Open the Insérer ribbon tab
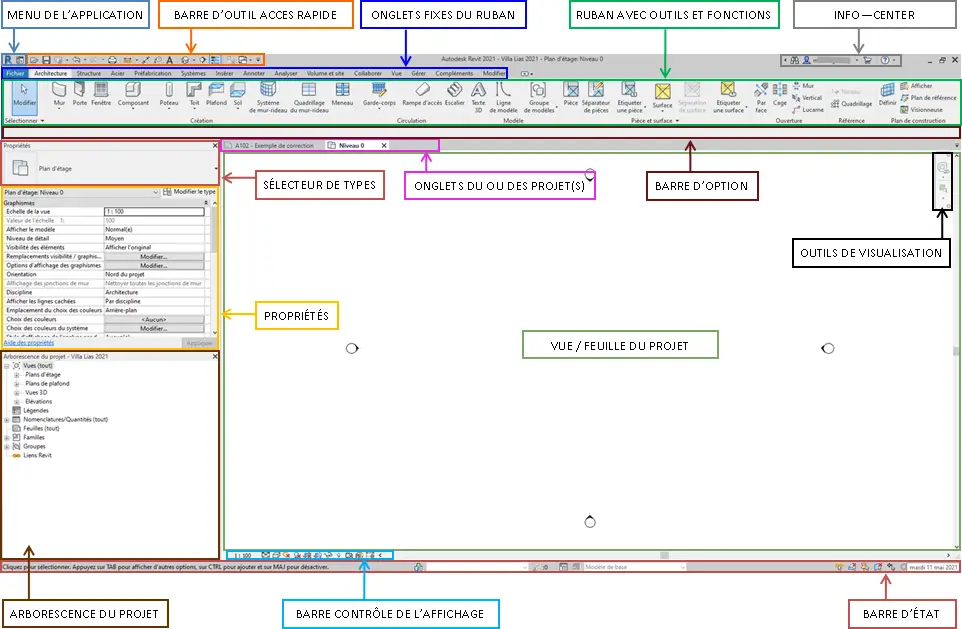This screenshot has width=962, height=629. pyautogui.click(x=224, y=74)
